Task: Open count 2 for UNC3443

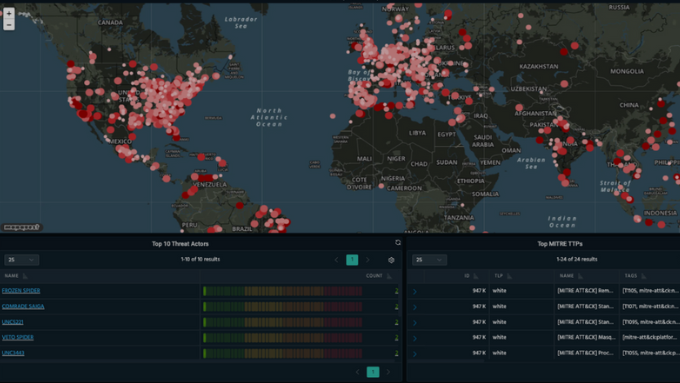Action: 396,353
